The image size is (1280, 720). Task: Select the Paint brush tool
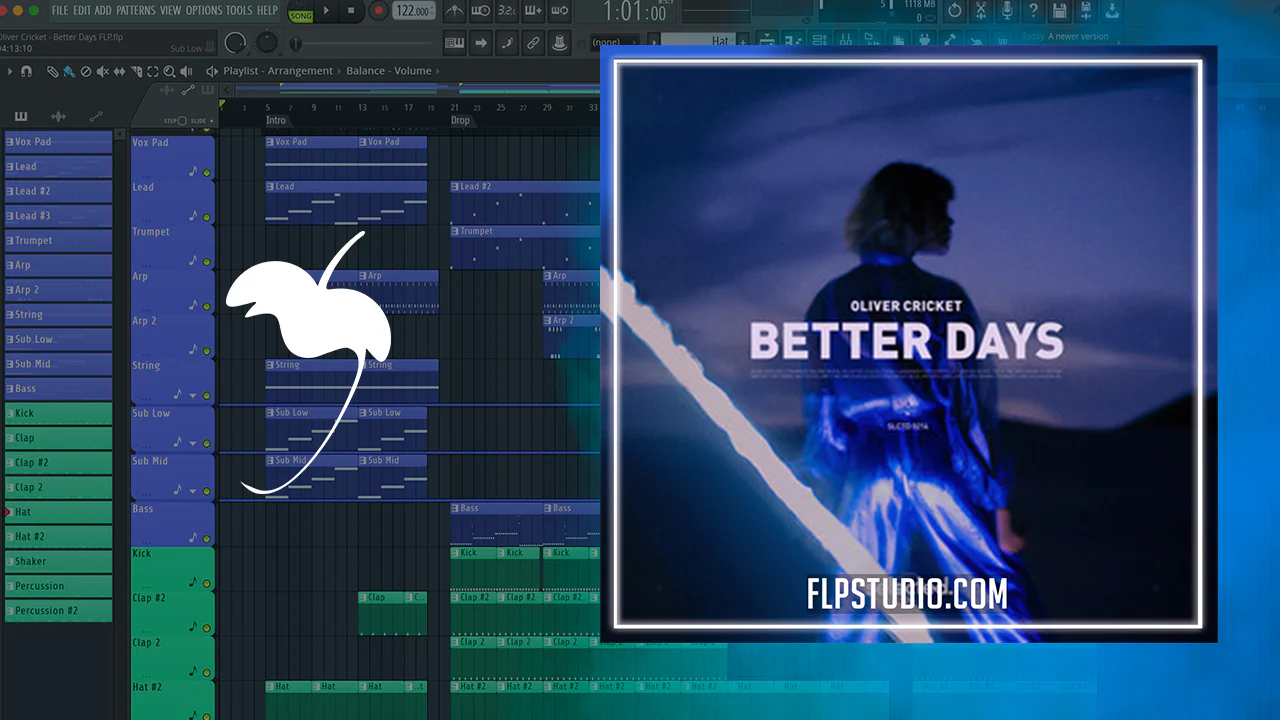[68, 71]
